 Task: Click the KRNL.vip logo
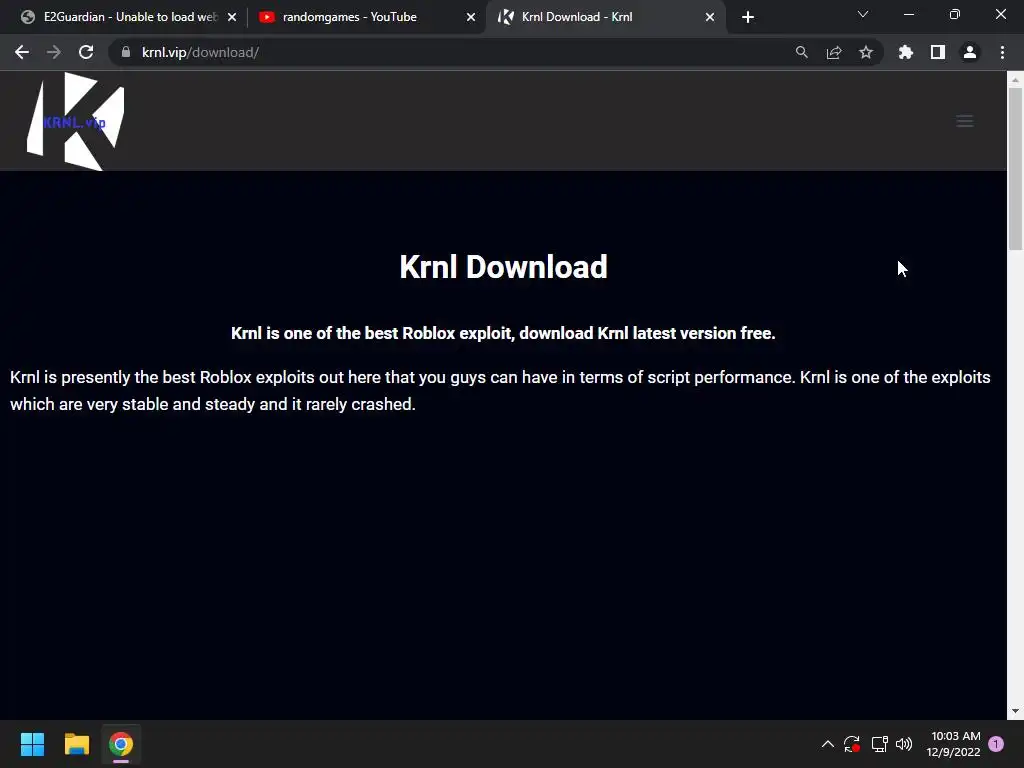[x=75, y=121]
